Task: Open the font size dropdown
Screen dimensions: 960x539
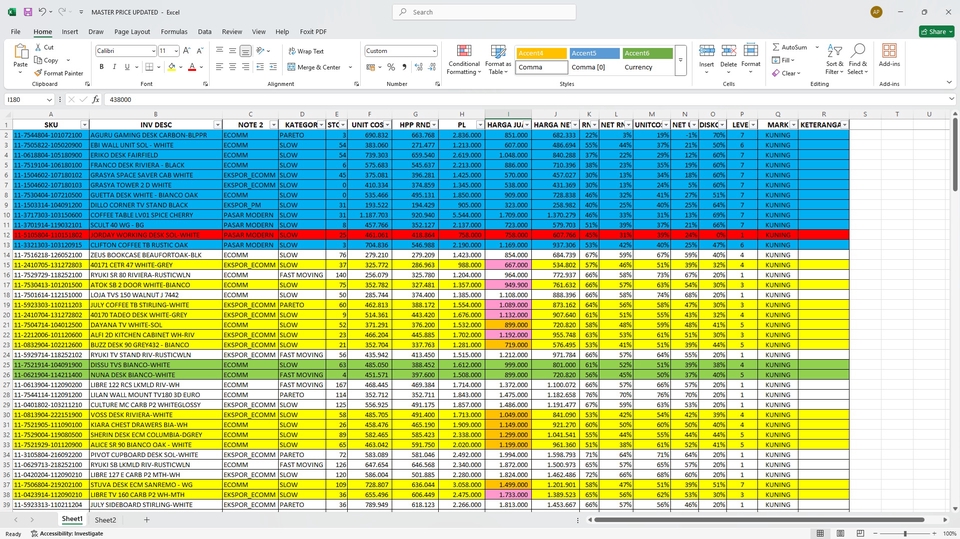Action: point(176,51)
